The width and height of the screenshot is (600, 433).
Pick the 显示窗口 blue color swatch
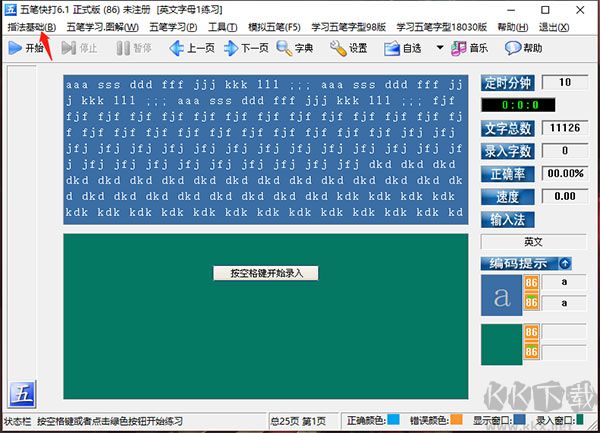point(520,419)
